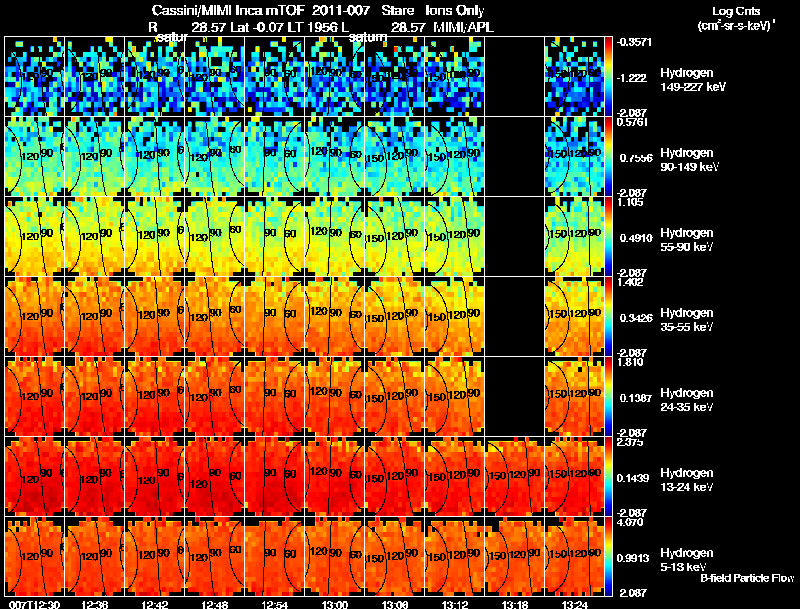Screen dimensions: 800x609
Task: Click the -1.222 colorbar midpoint value
Action: tap(632, 78)
